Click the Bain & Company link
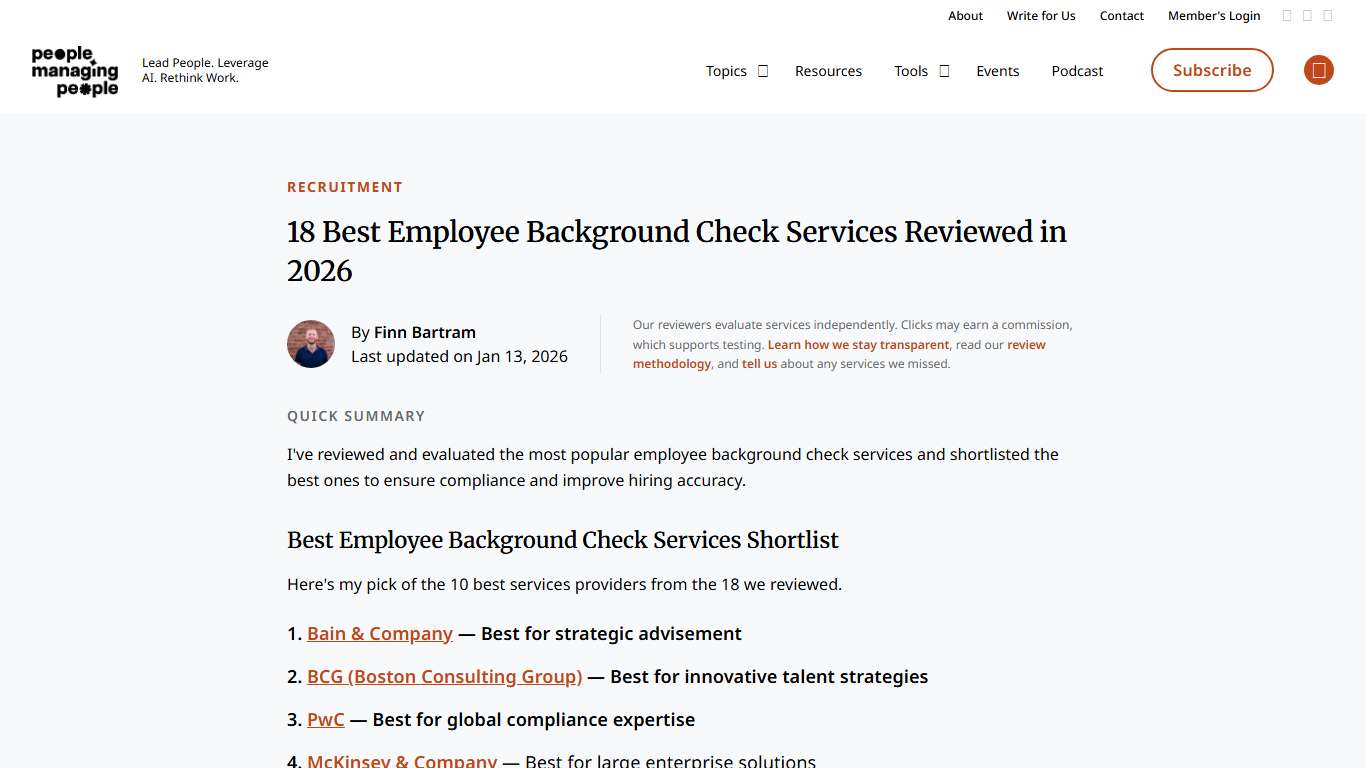This screenshot has width=1366, height=768. (x=380, y=633)
